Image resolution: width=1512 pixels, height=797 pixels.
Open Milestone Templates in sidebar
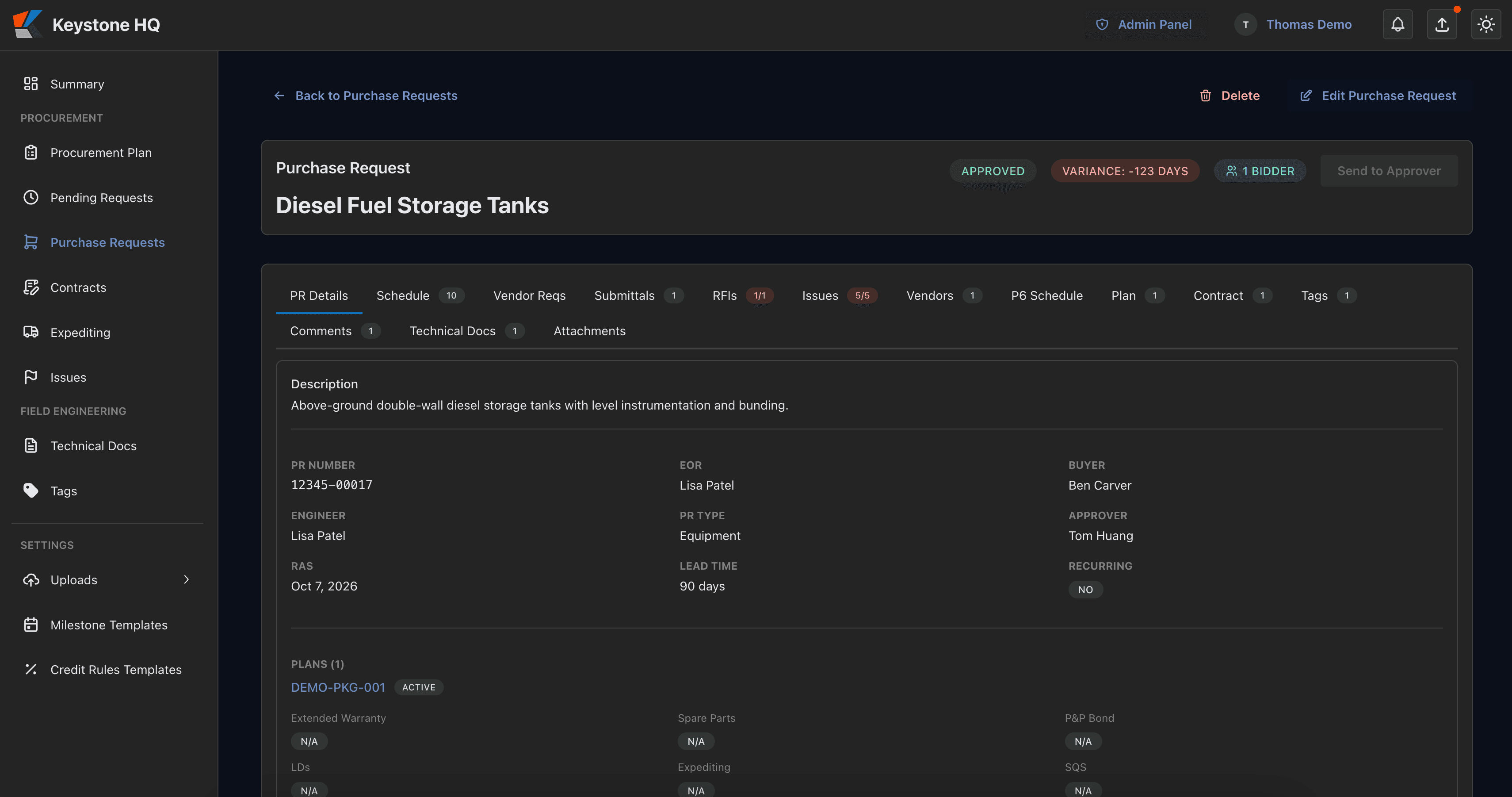point(109,625)
